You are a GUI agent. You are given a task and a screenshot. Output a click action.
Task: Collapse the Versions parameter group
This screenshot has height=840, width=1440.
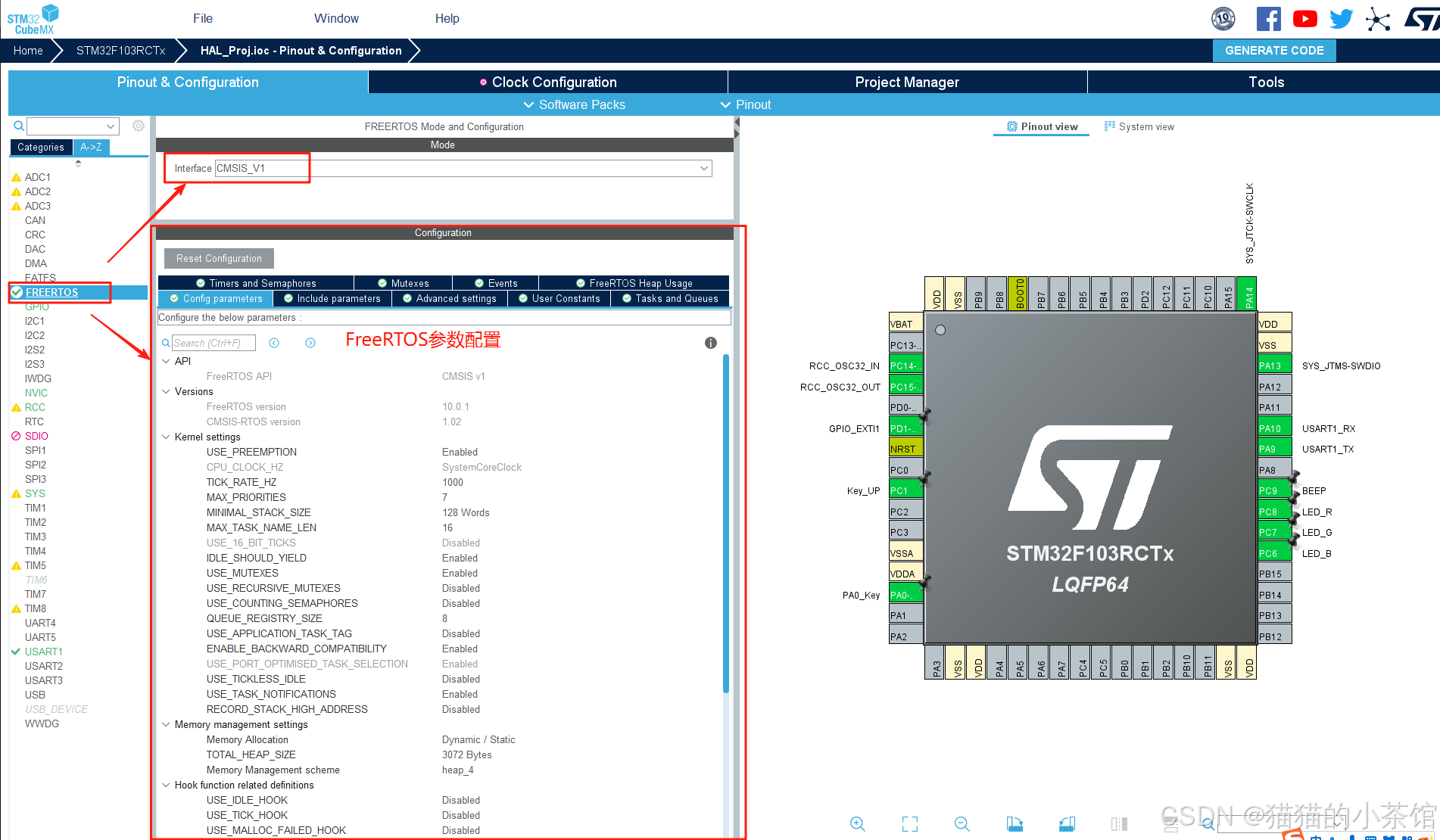click(x=166, y=391)
